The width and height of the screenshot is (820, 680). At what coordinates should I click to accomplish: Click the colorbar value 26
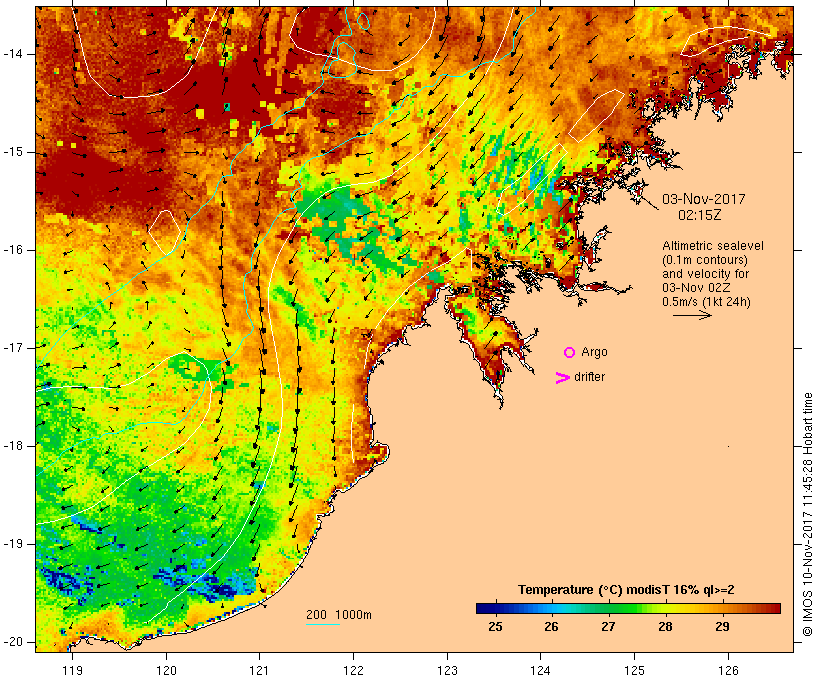pos(551,626)
